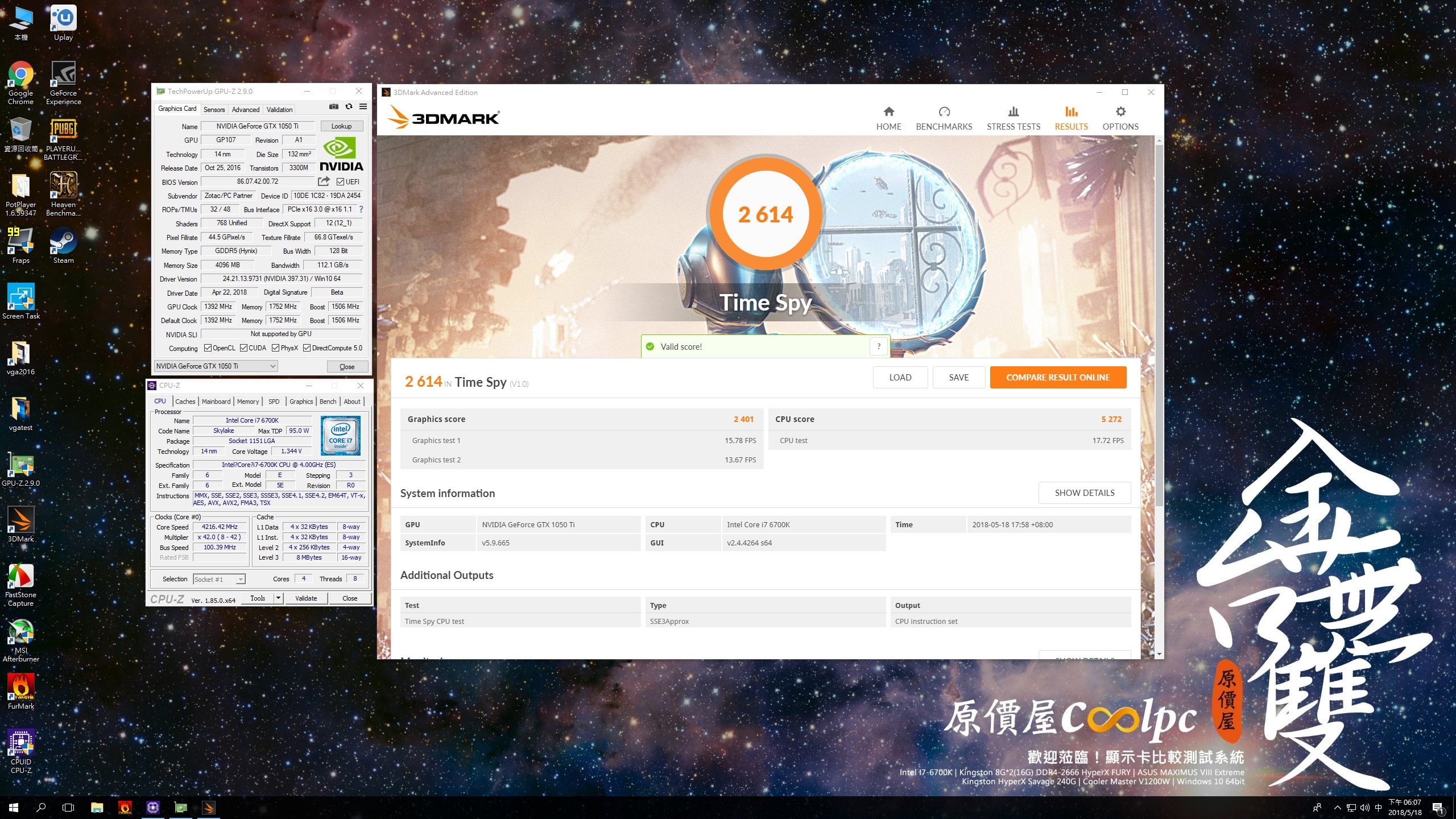Image resolution: width=1456 pixels, height=819 pixels.
Task: Open the PUBG Battlegrounds desktop icon
Action: 63,139
